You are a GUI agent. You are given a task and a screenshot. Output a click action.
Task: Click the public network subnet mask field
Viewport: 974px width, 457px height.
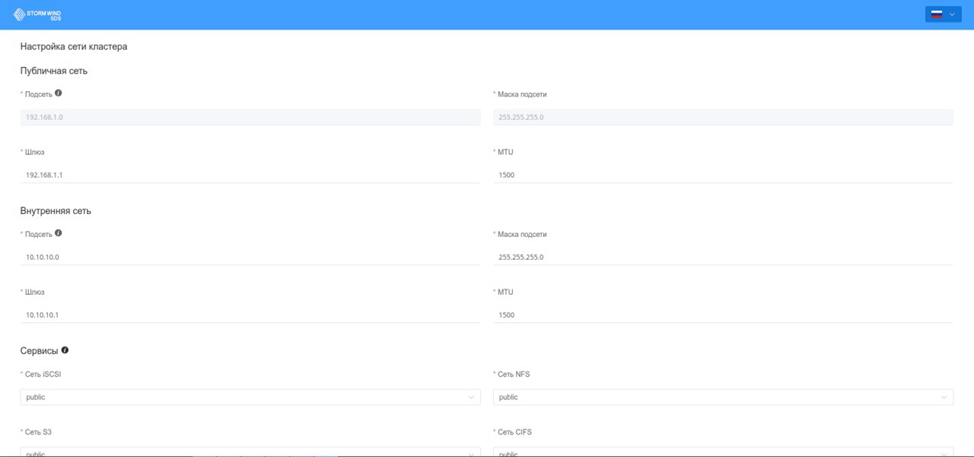coord(723,117)
